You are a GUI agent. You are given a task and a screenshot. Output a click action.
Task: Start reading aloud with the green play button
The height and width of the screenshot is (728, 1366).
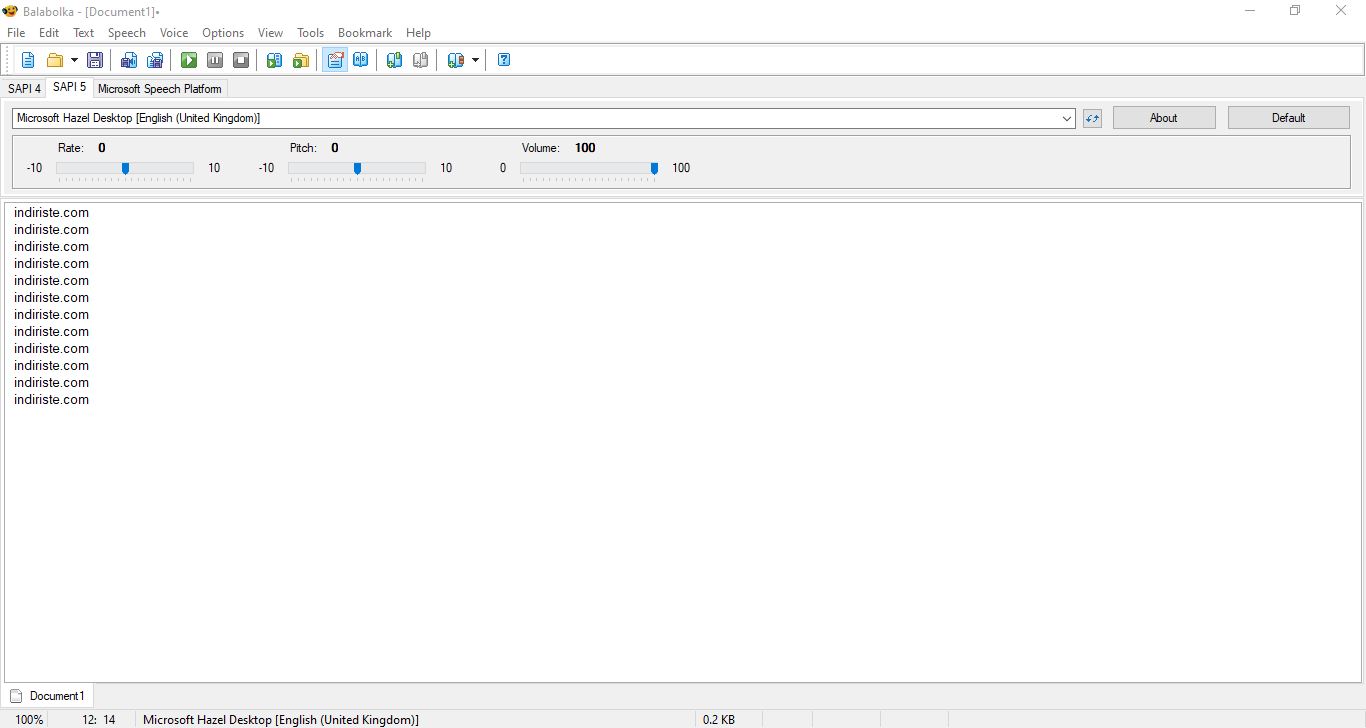click(189, 60)
